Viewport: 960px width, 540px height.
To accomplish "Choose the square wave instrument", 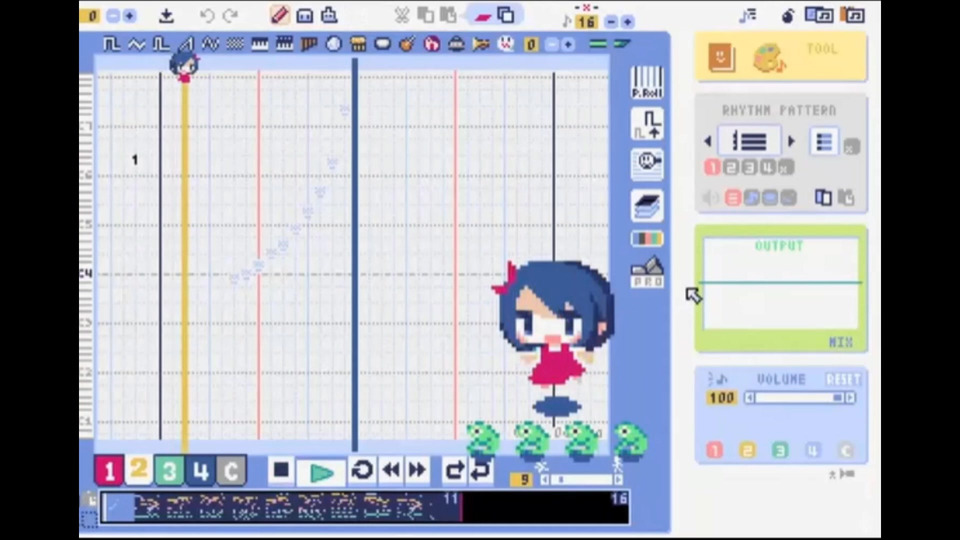I will coord(111,44).
